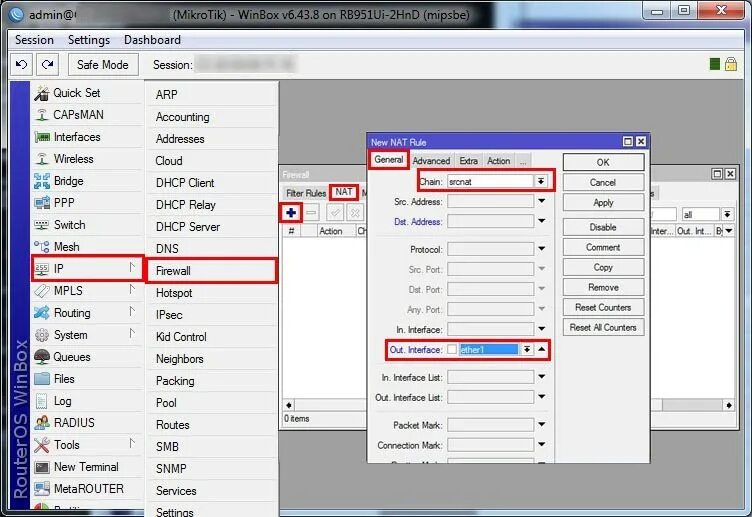Image resolution: width=752 pixels, height=517 pixels.
Task: Open the Dashboard menu
Action: click(152, 40)
